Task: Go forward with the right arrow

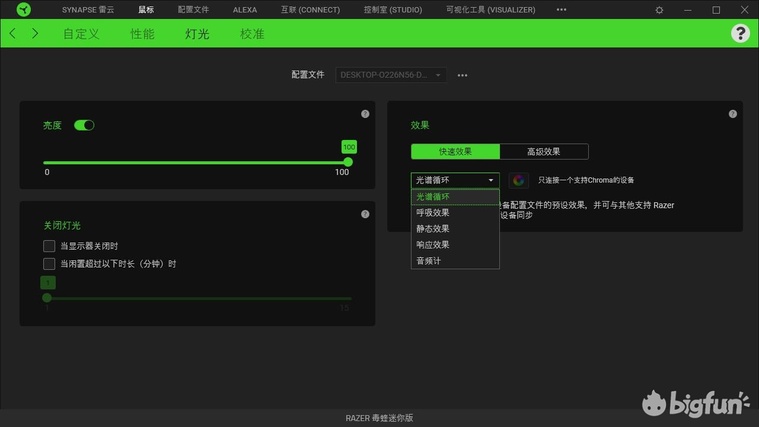Action: coord(35,33)
